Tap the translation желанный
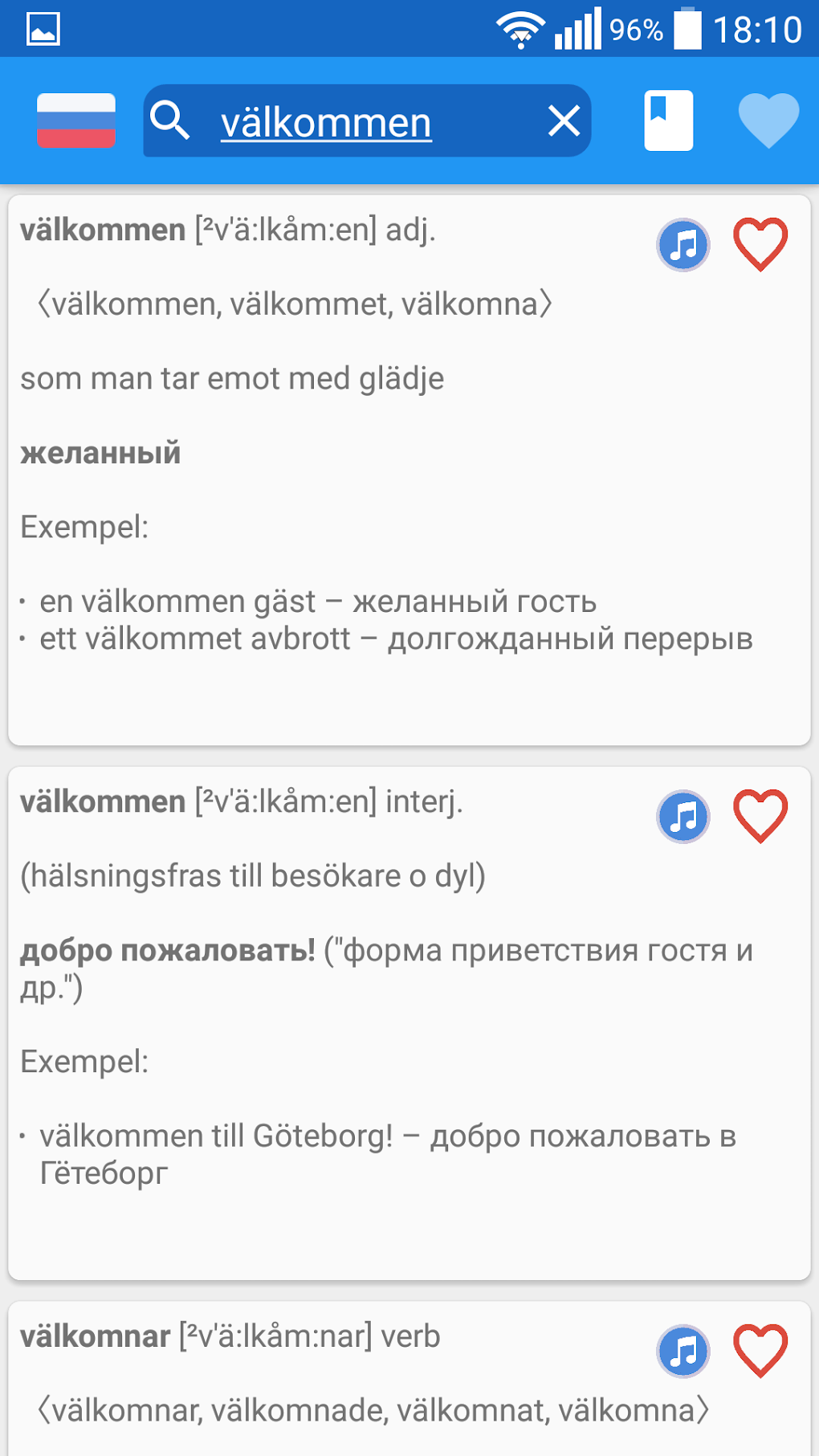Screen dimensions: 819x1456 click(100, 453)
